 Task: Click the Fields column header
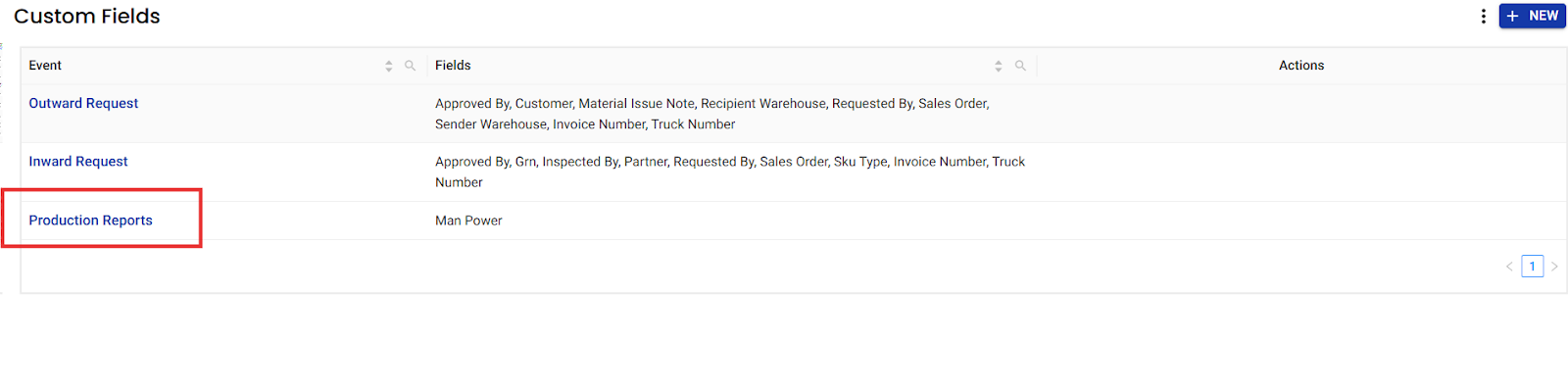point(453,66)
